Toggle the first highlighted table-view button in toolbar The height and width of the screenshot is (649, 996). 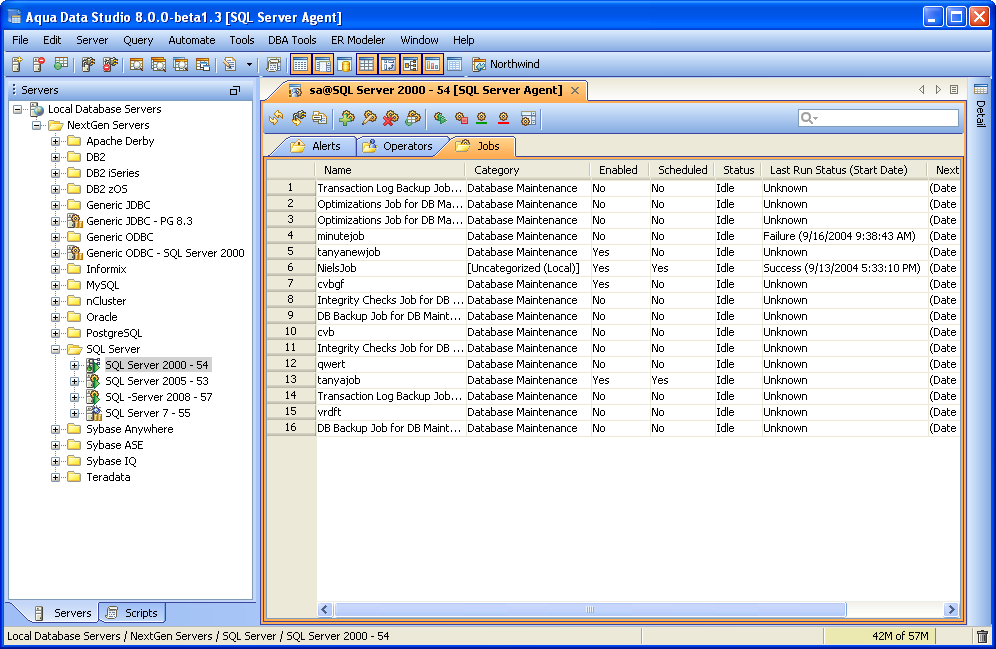[300, 64]
